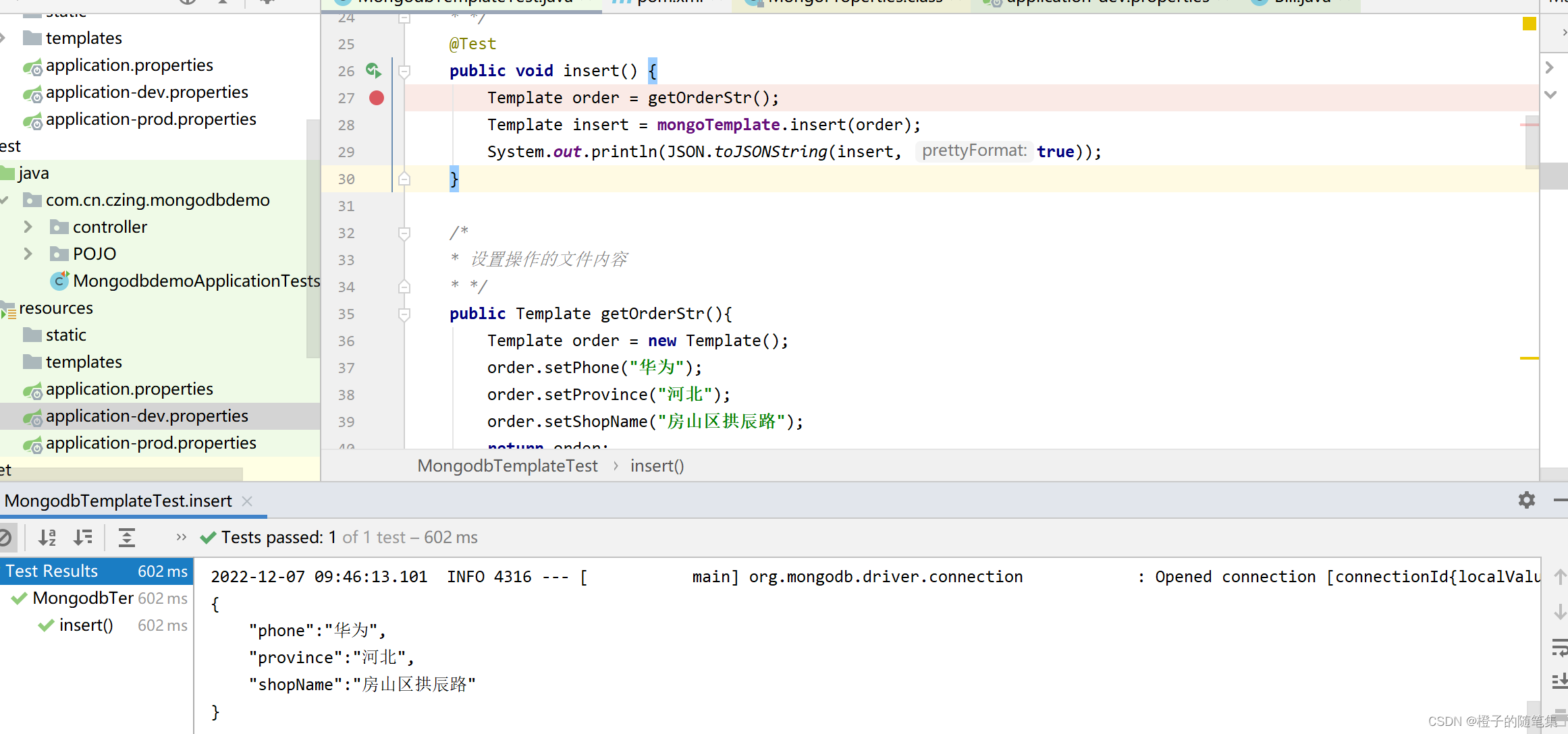Click the up arrow beside console output

[x=1559, y=576]
